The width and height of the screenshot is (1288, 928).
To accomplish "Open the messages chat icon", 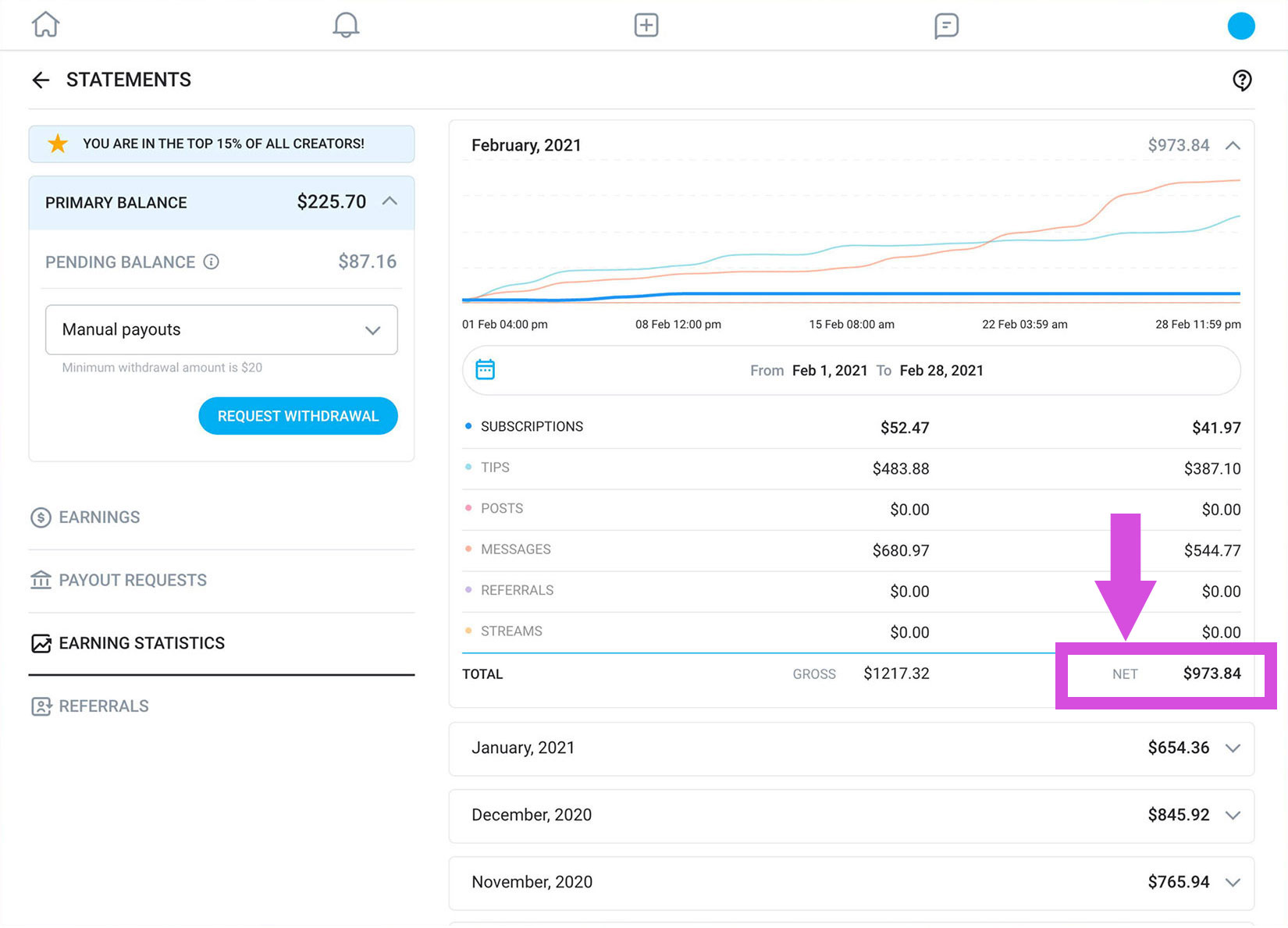I will pyautogui.click(x=946, y=26).
